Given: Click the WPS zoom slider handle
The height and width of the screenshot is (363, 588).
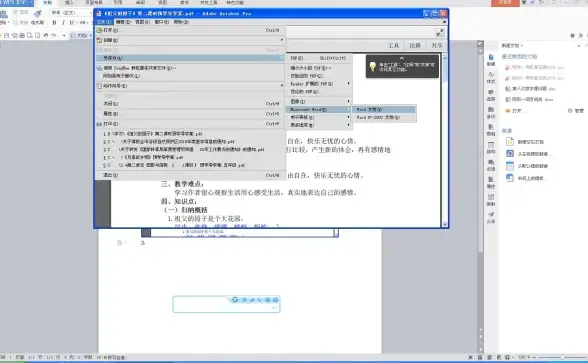Looking at the screenshot, I should (562, 357).
